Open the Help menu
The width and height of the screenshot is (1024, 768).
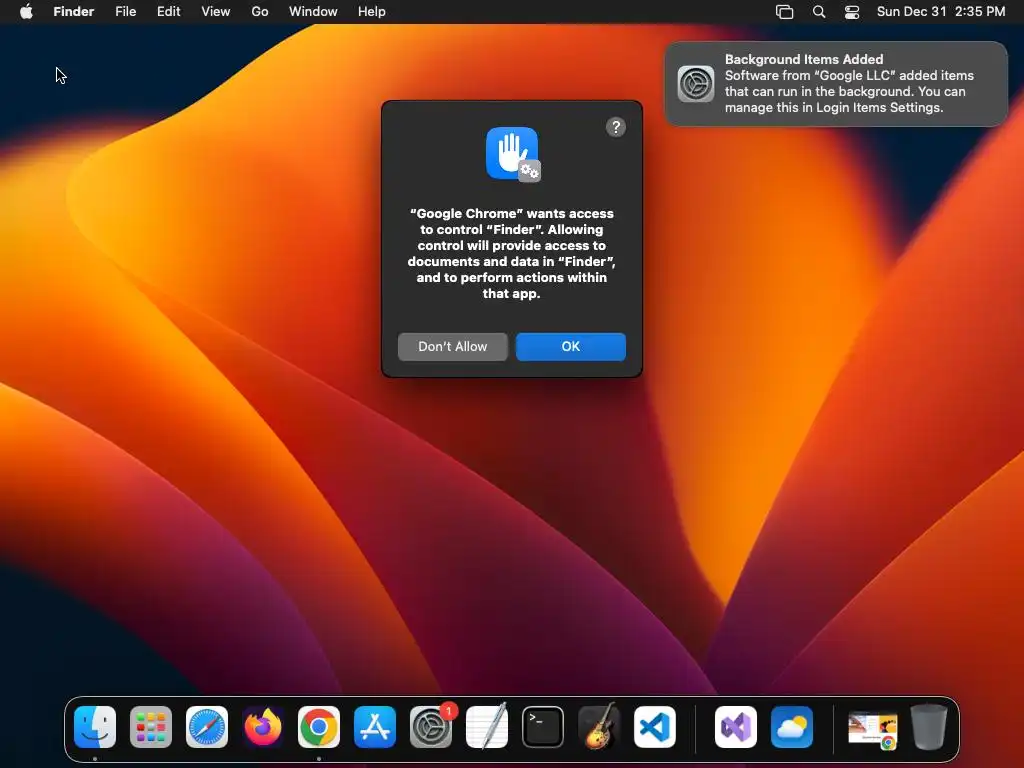click(372, 12)
